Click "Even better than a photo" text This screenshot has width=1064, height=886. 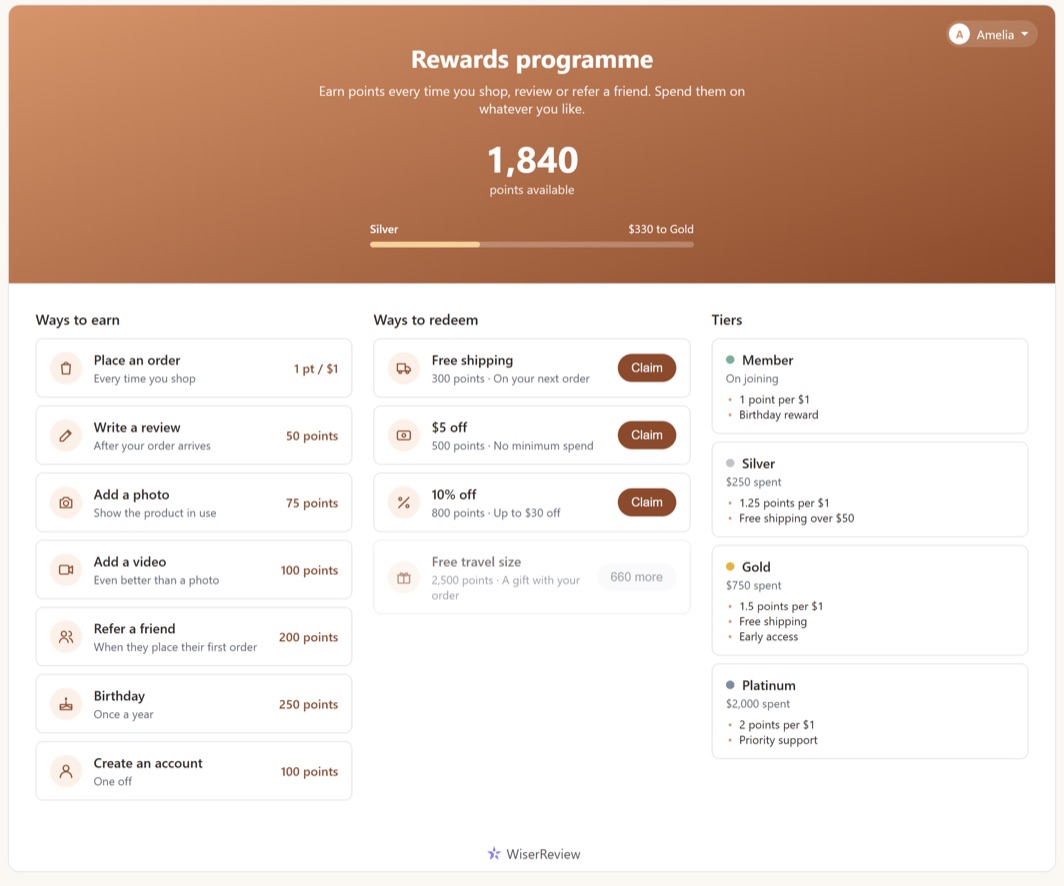point(156,580)
